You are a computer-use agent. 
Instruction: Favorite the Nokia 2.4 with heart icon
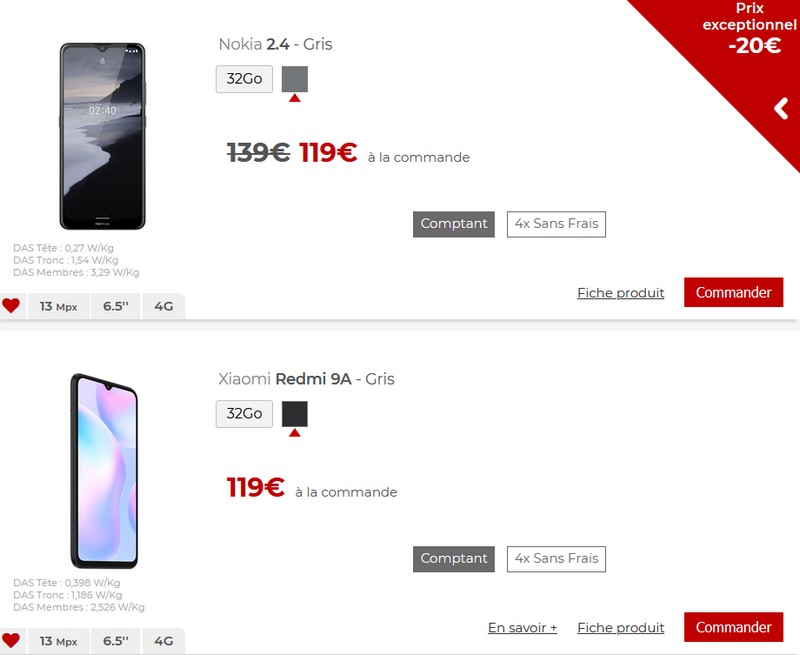pos(11,306)
